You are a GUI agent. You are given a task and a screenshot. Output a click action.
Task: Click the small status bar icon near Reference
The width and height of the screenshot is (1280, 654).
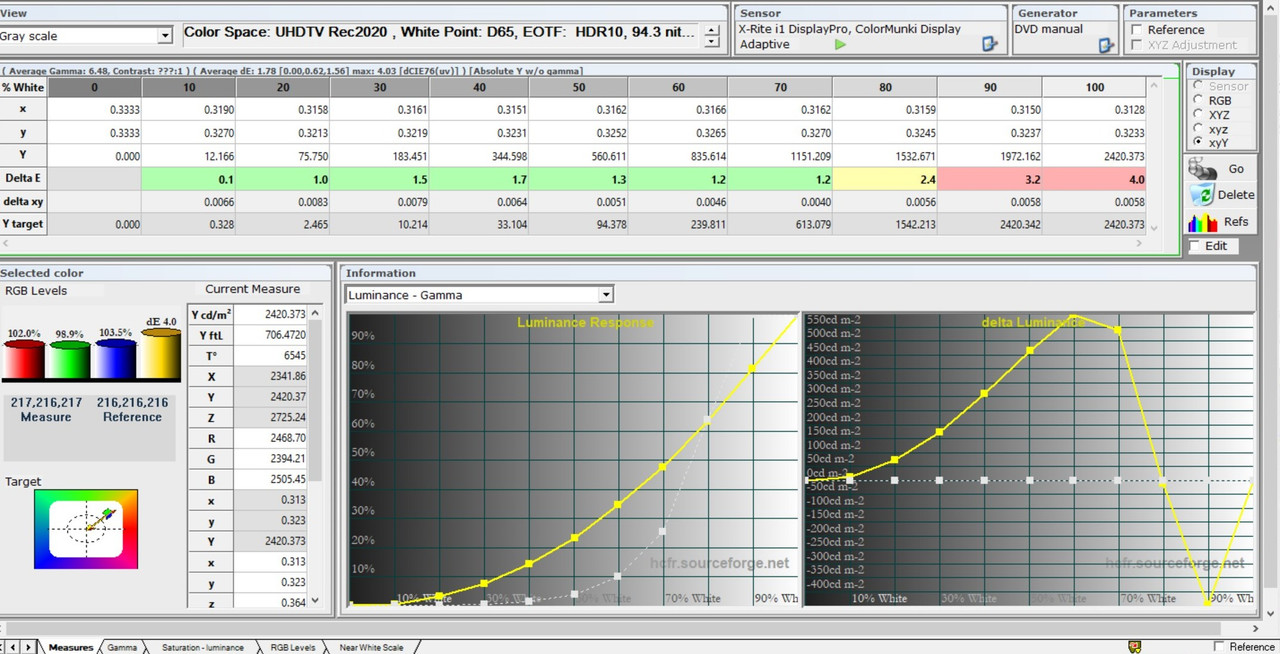point(1135,647)
